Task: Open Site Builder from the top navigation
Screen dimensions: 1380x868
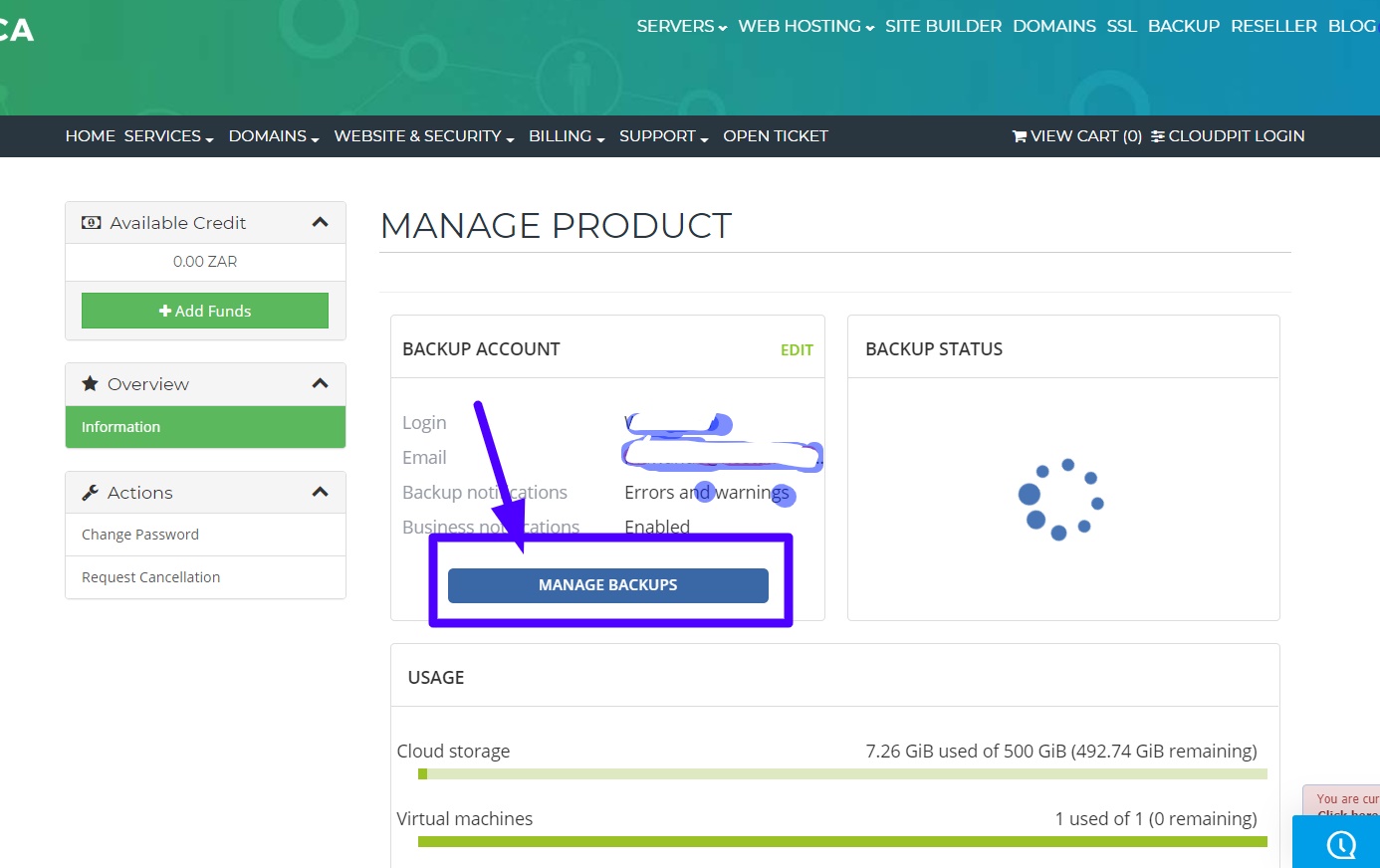Action: 944,26
